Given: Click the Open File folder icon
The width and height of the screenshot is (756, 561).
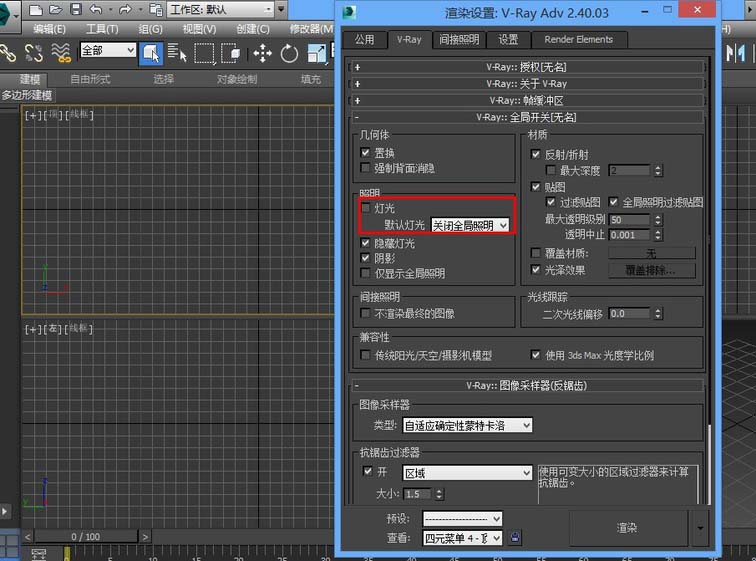Looking at the screenshot, I should pyautogui.click(x=55, y=9).
